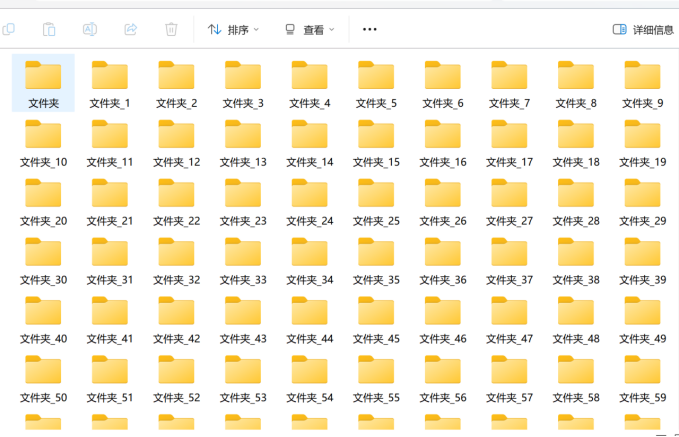Click the 文件夹_26 name label
Viewport: 679px width, 437px height.
[x=443, y=221]
